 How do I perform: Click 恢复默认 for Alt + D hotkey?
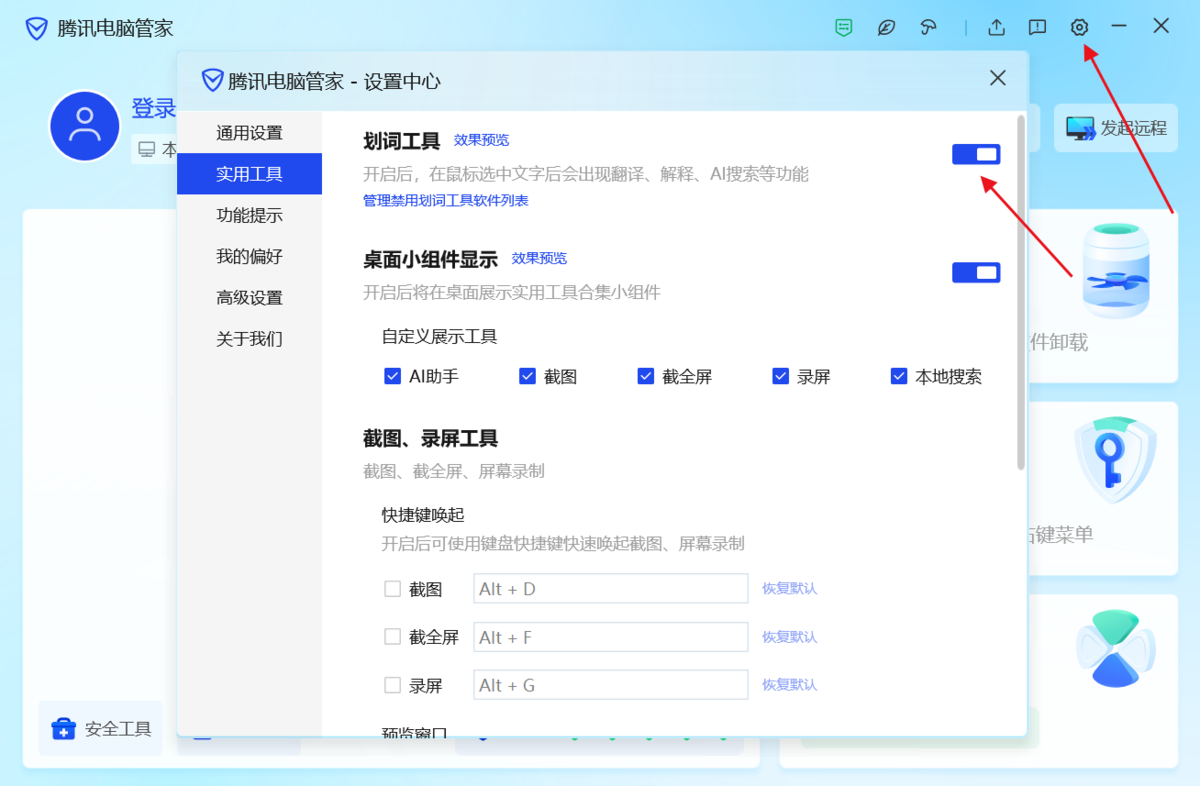point(789,588)
